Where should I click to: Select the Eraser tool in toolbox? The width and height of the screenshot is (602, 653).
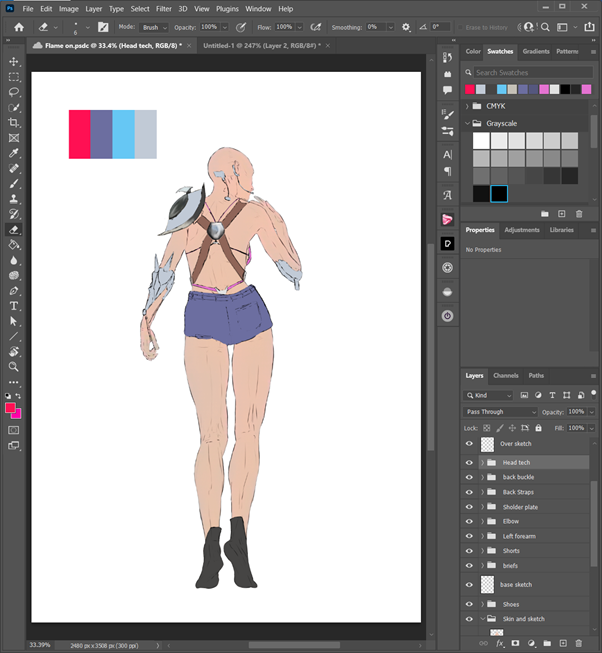click(14, 229)
